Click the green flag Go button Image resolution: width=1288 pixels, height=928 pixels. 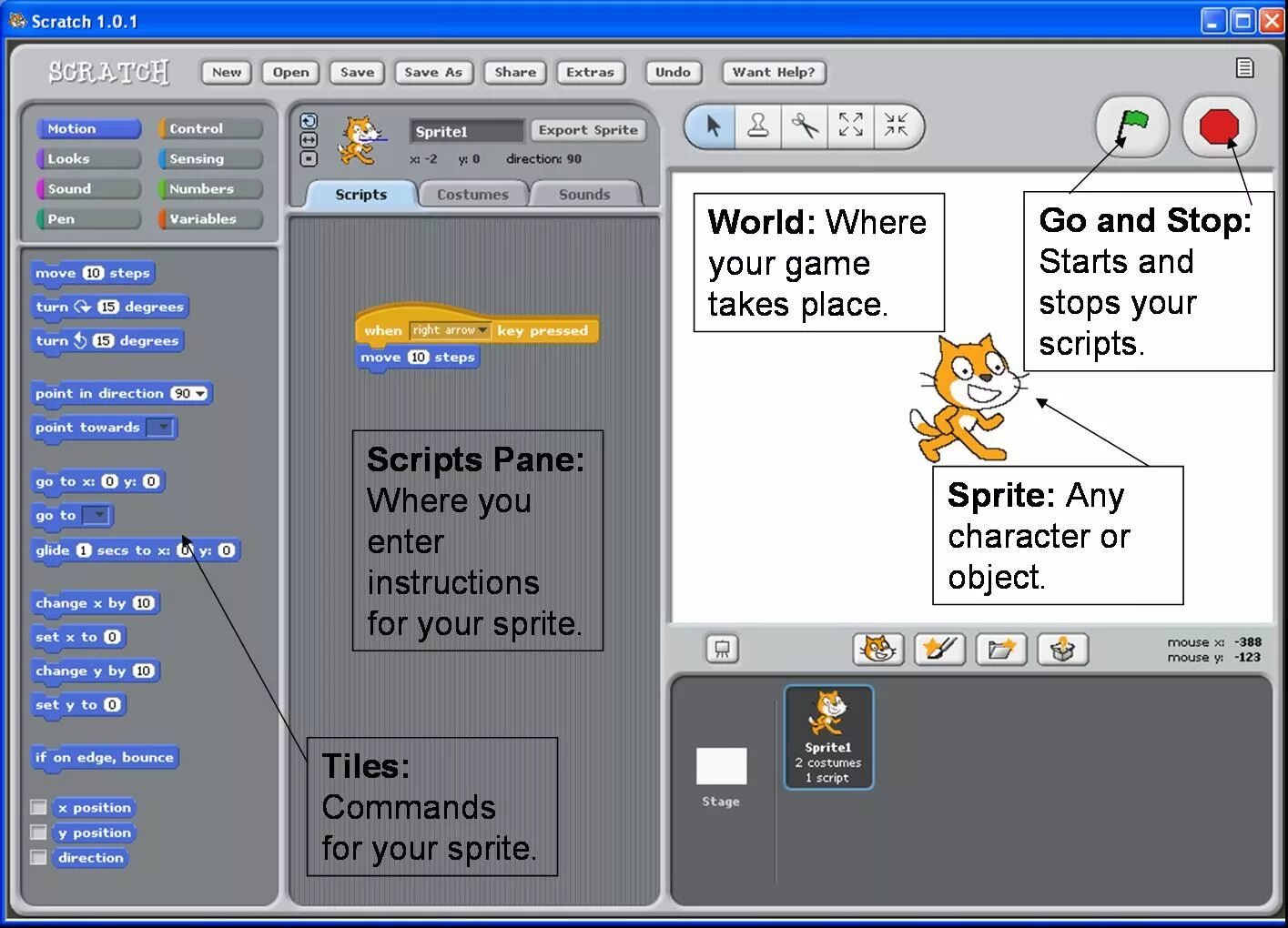(x=1131, y=126)
